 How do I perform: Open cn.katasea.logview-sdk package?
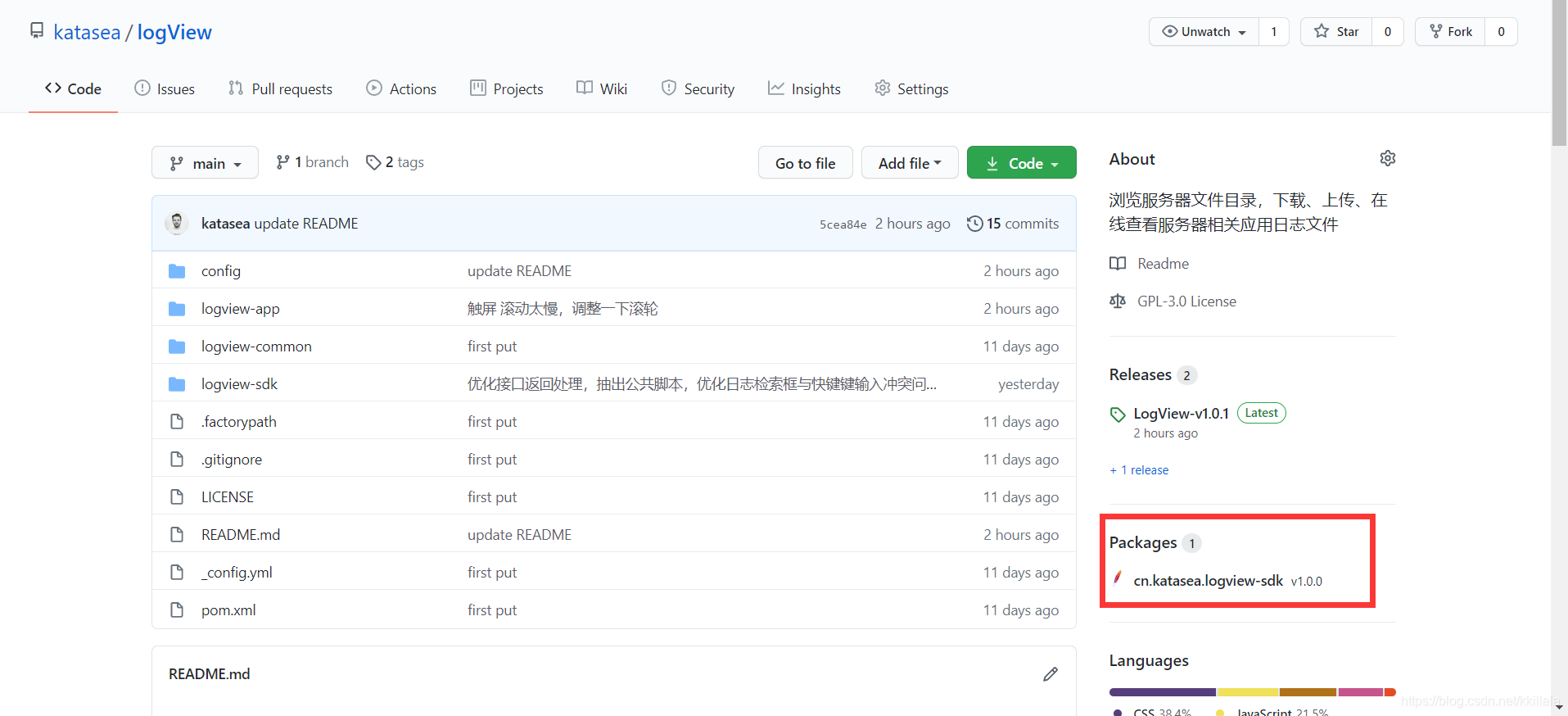coord(1208,581)
